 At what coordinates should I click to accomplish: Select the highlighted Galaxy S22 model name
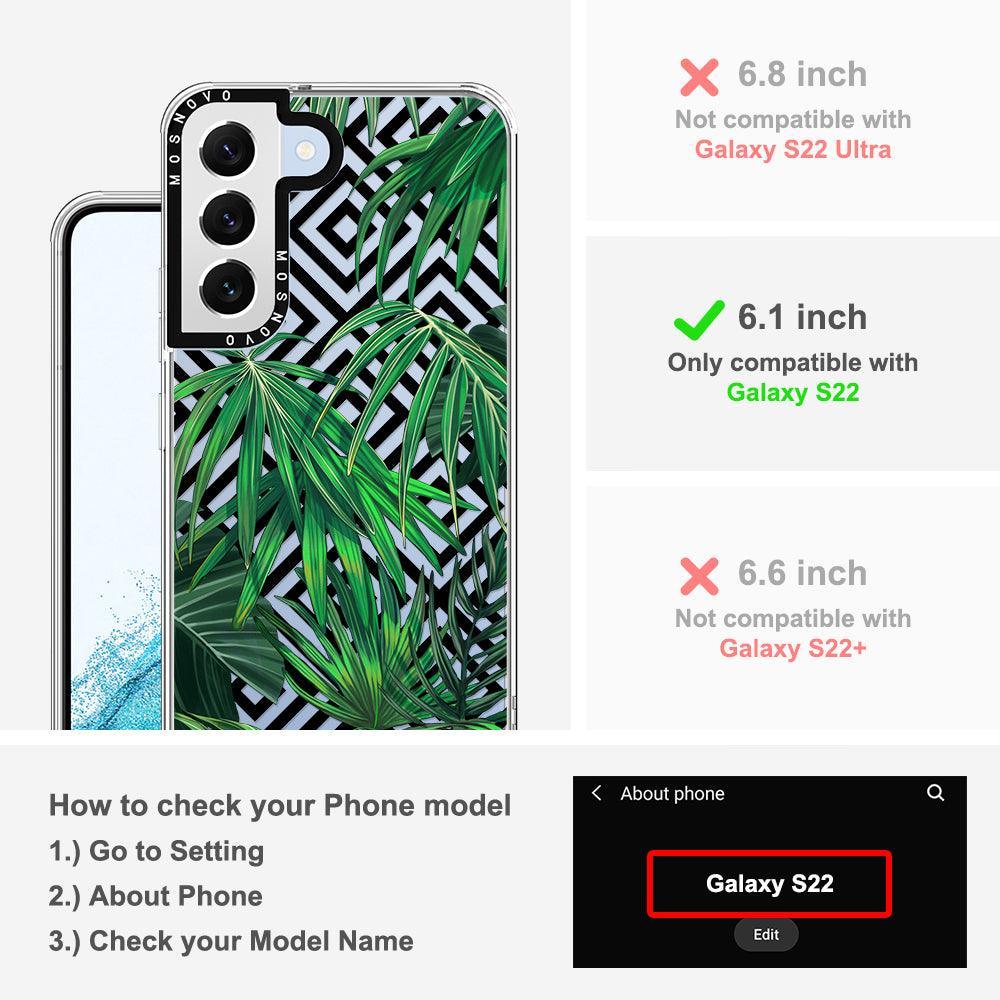(x=769, y=883)
